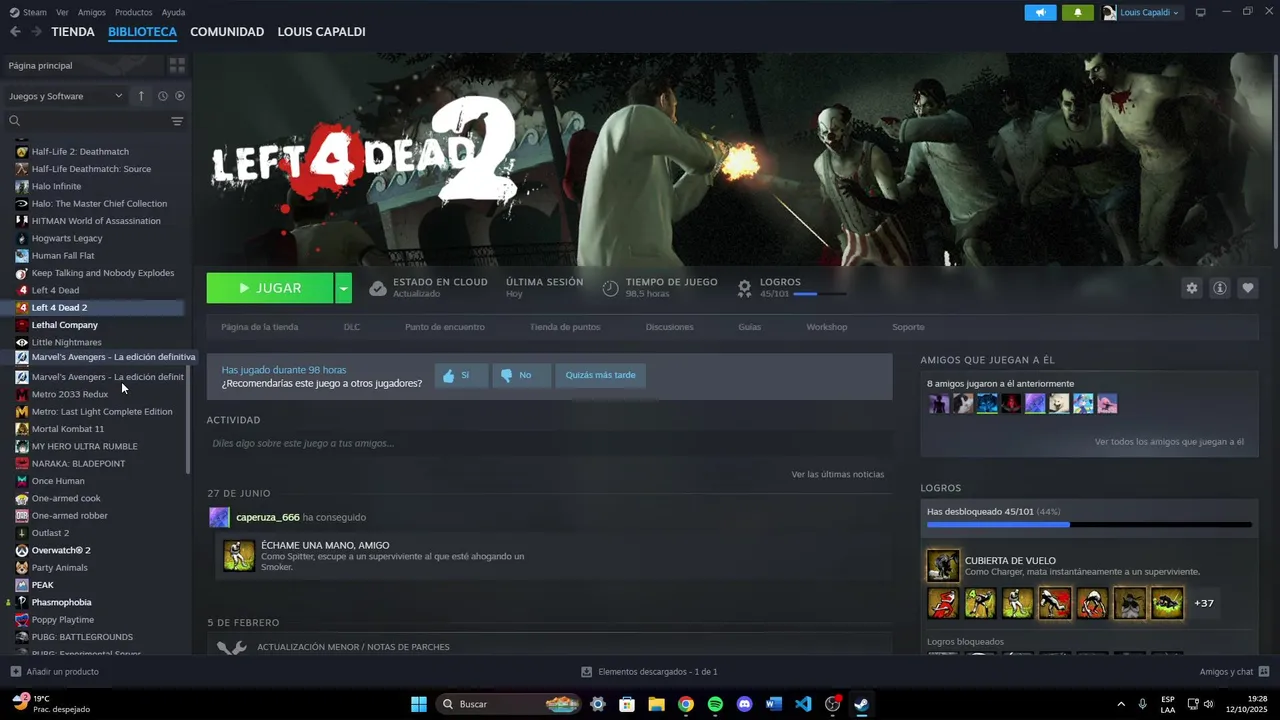
Task: Go to the TIENDA section
Action: click(73, 32)
